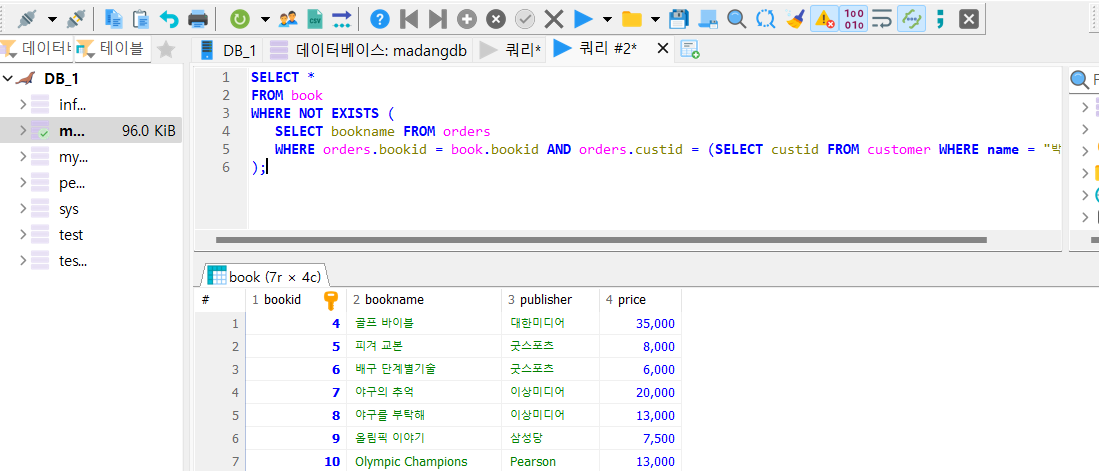This screenshot has width=1099, height=471.
Task: Open Find text with magnifier icon
Action: 736,19
